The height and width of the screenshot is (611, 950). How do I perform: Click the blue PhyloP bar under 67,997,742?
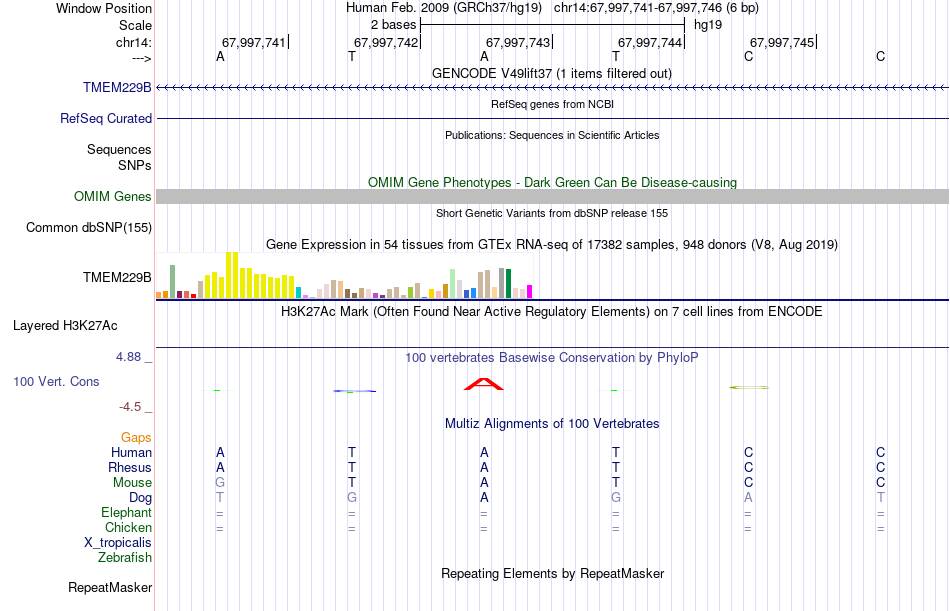coord(354,391)
